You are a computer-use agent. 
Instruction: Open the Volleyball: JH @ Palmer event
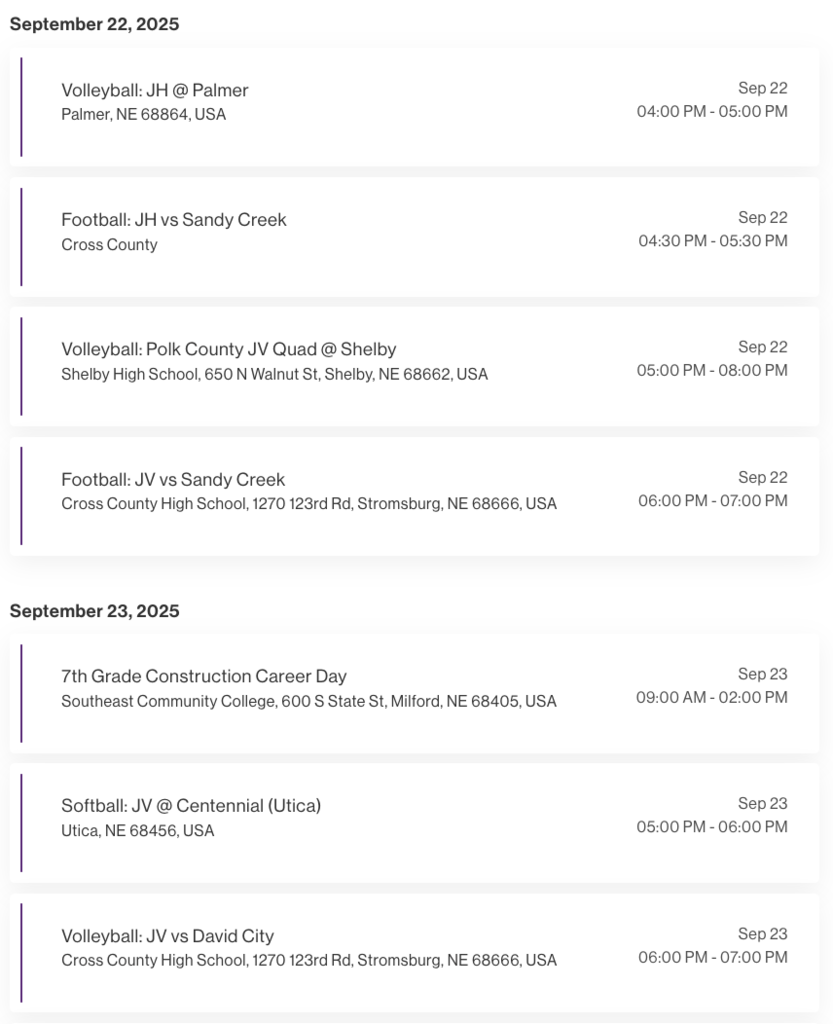[154, 90]
